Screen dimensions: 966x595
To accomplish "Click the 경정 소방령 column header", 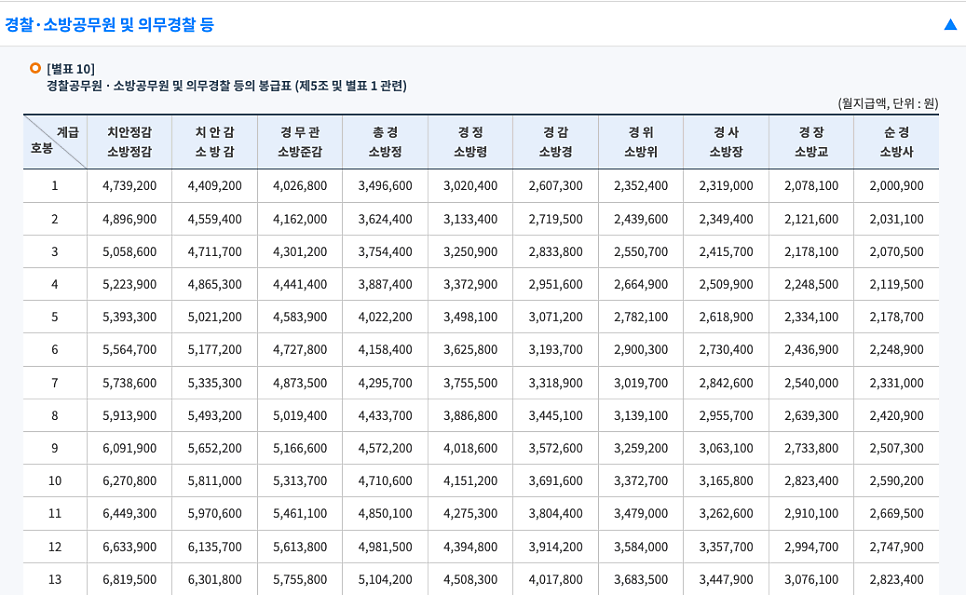I will (x=470, y=142).
